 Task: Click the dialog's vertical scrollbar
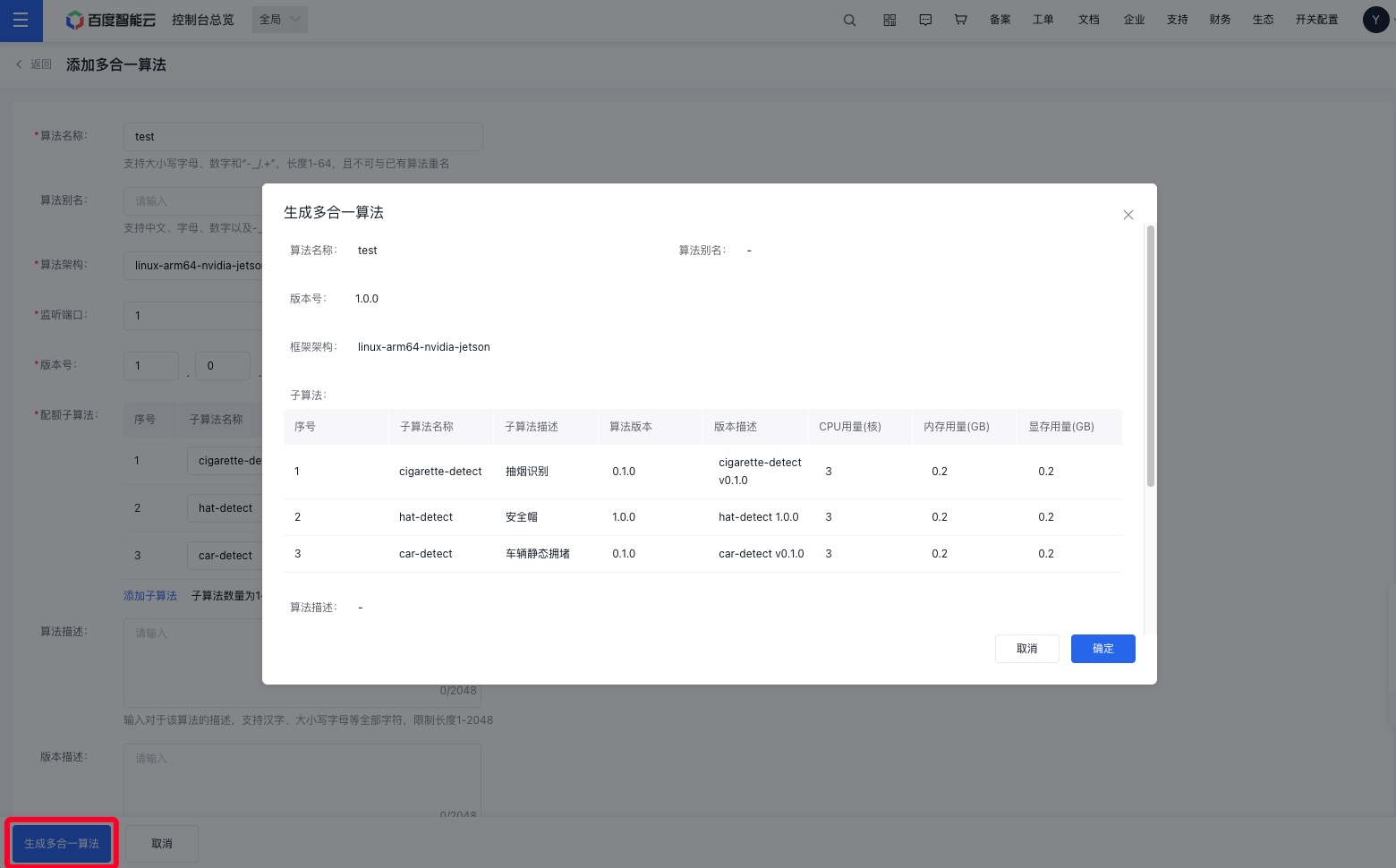click(1150, 358)
